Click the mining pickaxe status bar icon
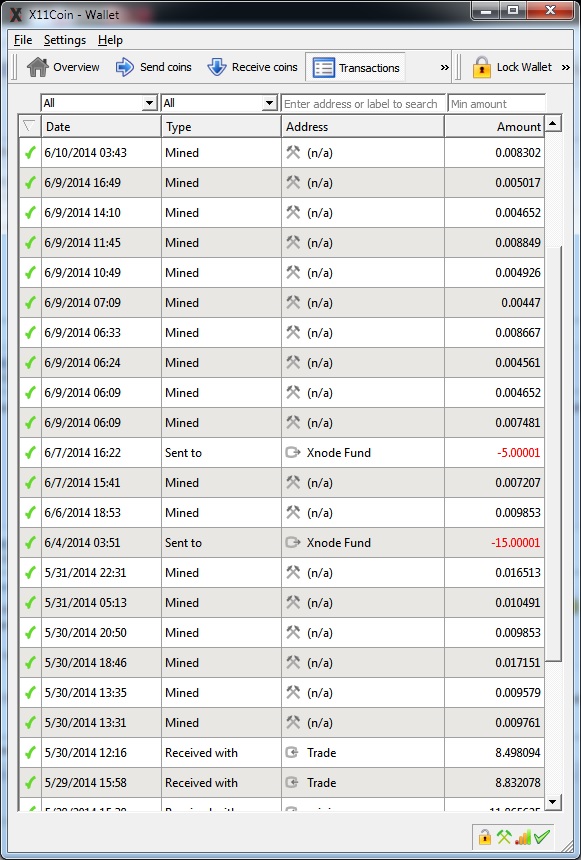Viewport: 581px width, 860px height. [504, 836]
